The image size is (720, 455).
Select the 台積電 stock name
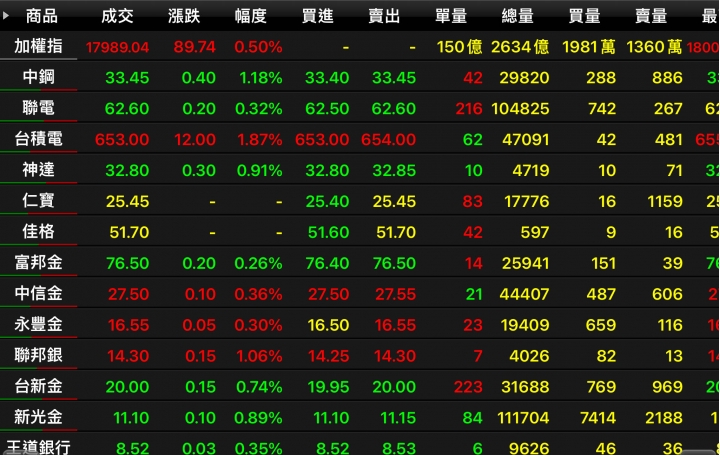click(39, 139)
